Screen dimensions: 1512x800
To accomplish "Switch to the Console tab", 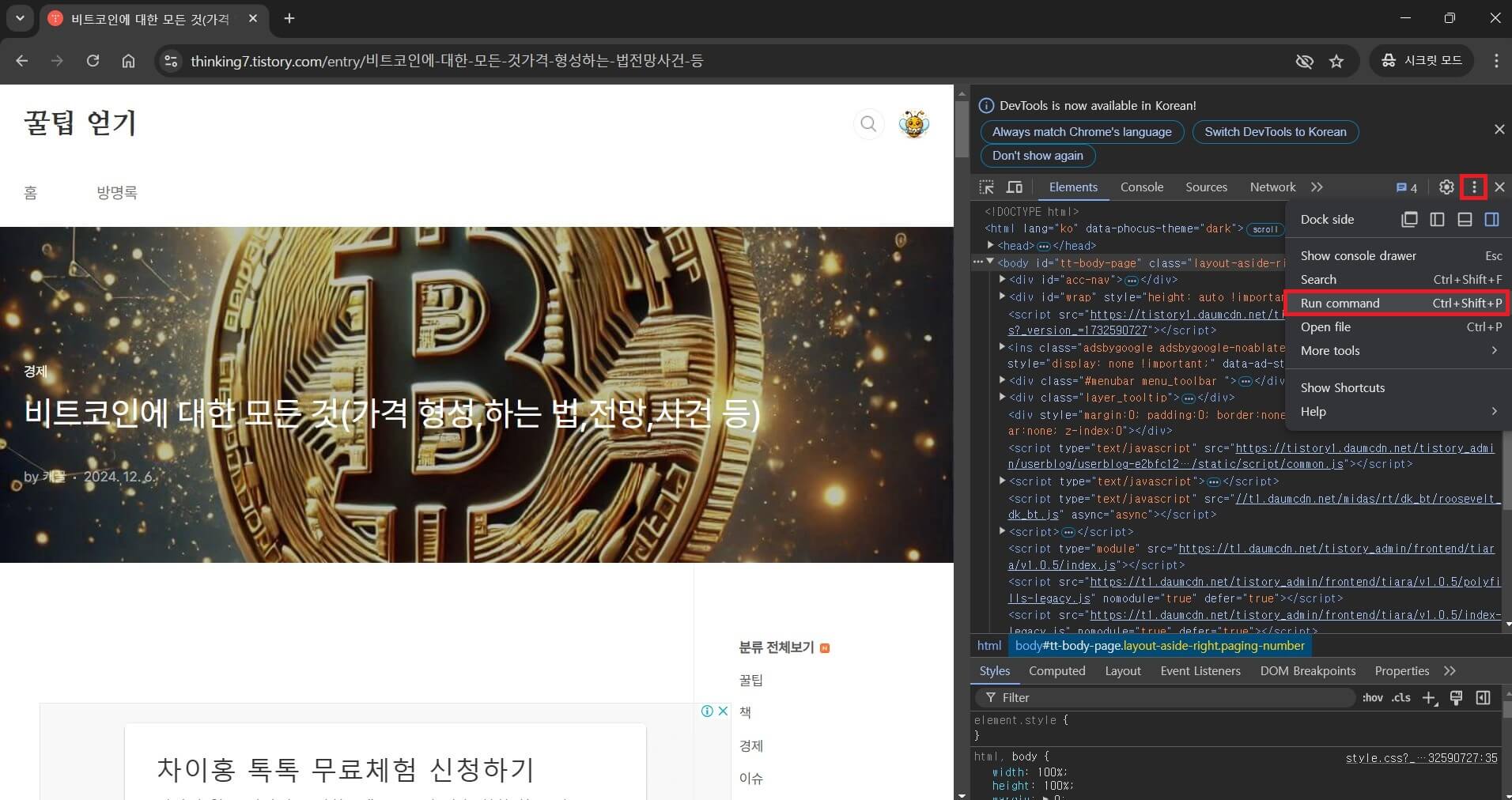I will tap(1142, 187).
